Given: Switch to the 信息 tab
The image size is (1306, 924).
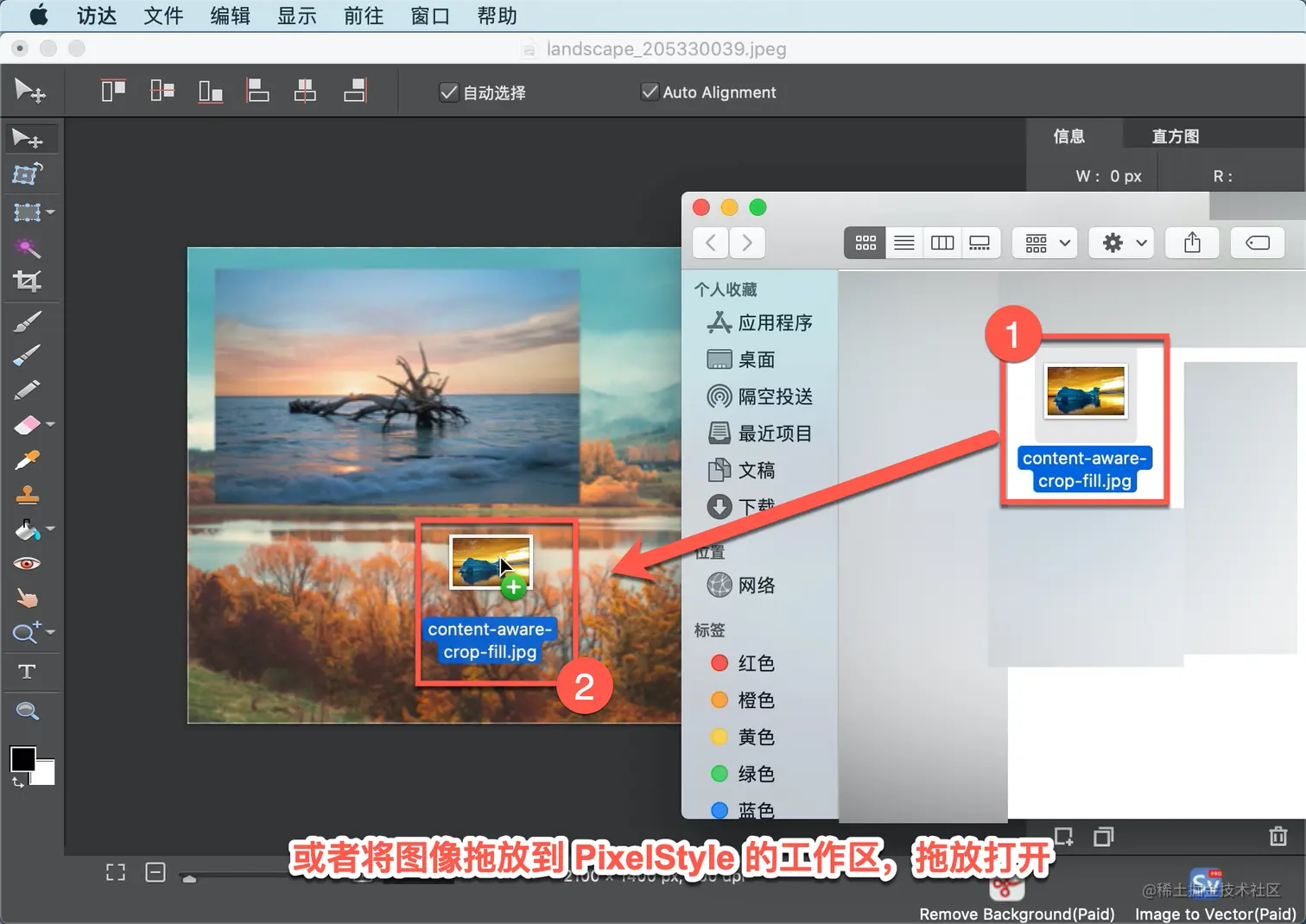Looking at the screenshot, I should pyautogui.click(x=1068, y=136).
